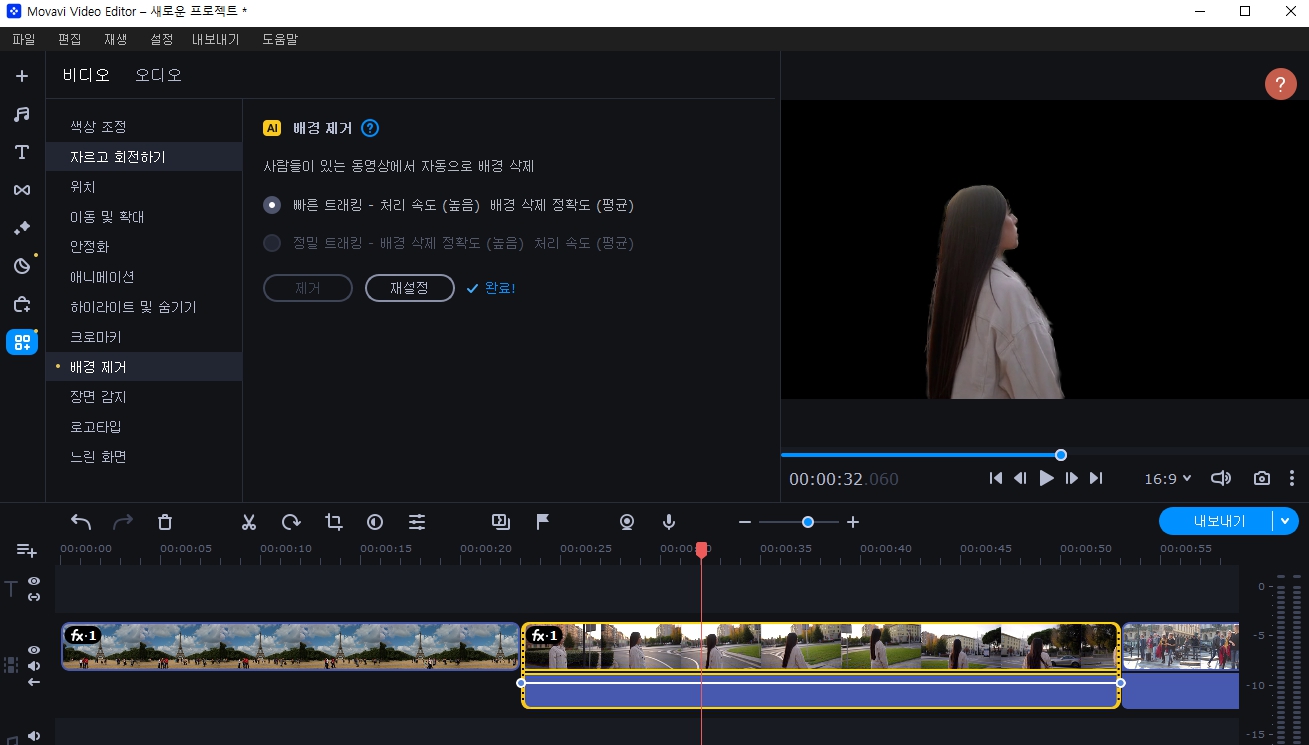1309x745 pixels.
Task: Select the more tools icon
Action: pos(22,342)
